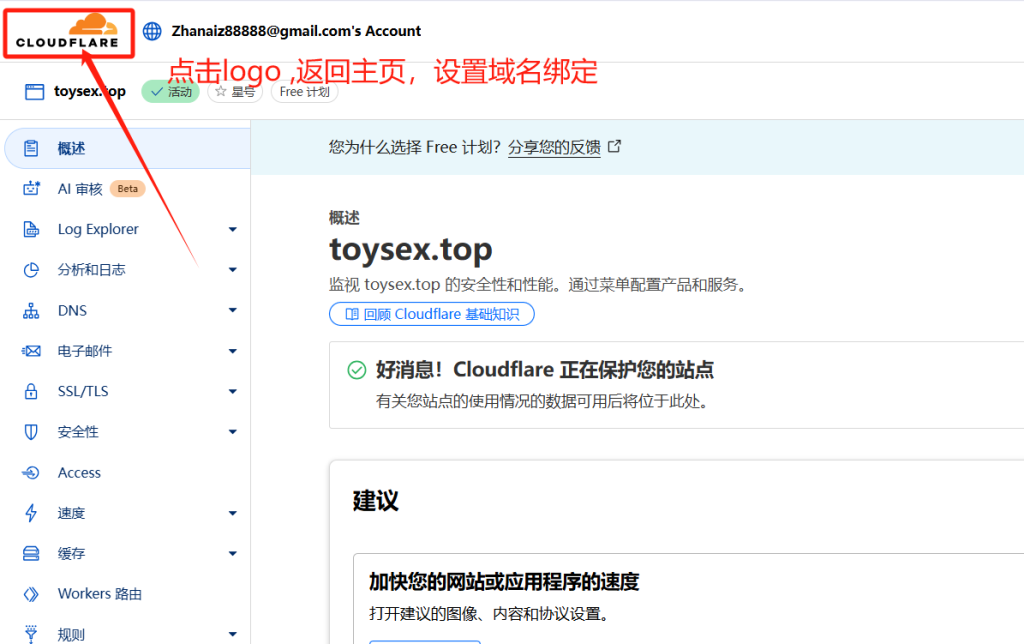
Task: Open the Workers 路由 sidebar item
Action: pos(127,594)
